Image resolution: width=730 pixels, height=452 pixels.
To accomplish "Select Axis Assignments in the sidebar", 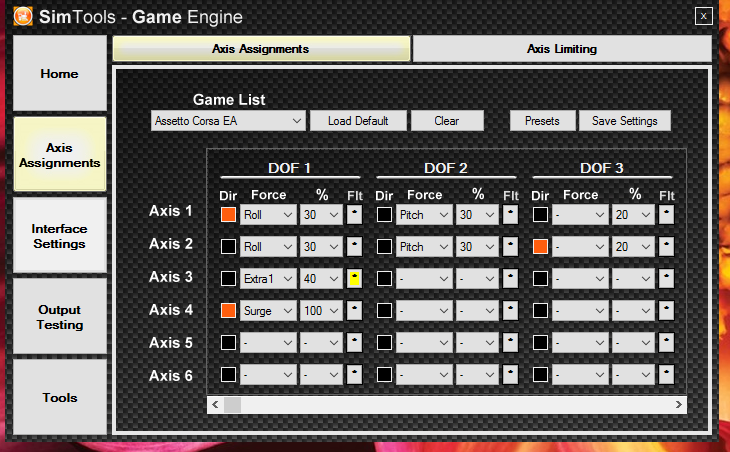I will (60, 155).
